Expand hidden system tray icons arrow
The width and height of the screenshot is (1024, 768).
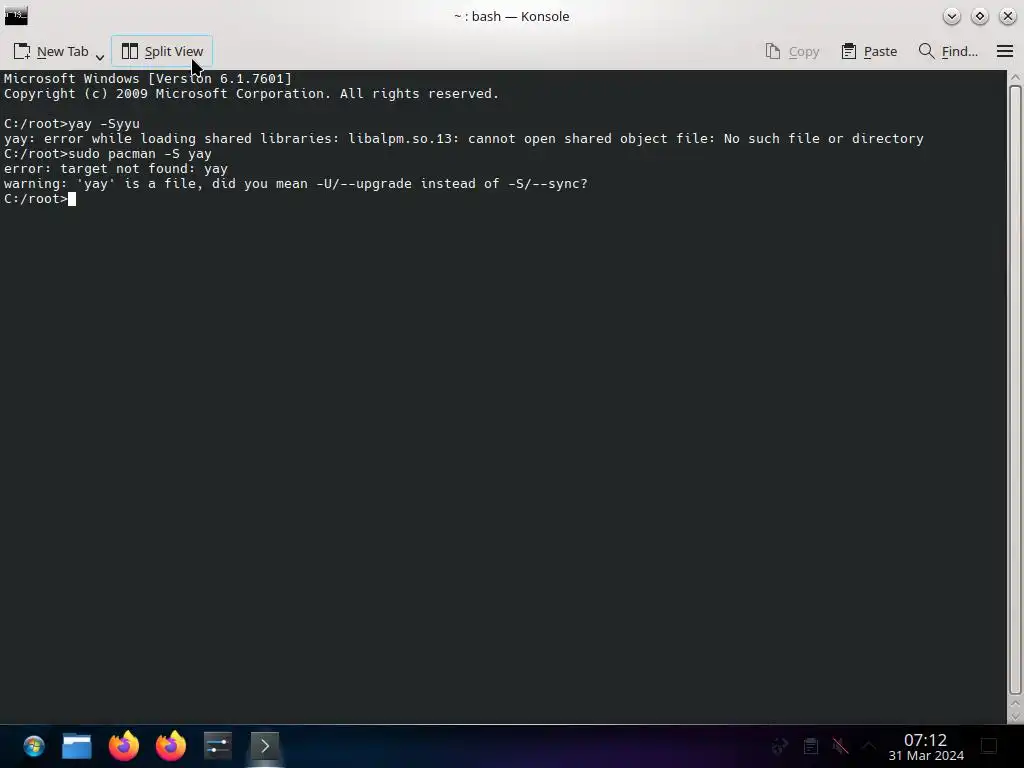(869, 746)
